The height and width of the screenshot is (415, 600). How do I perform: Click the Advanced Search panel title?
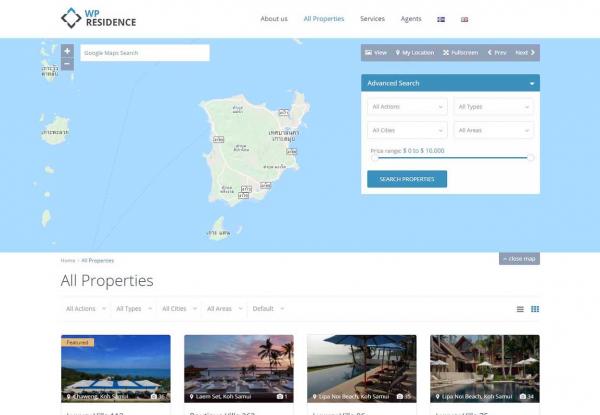pyautogui.click(x=393, y=83)
